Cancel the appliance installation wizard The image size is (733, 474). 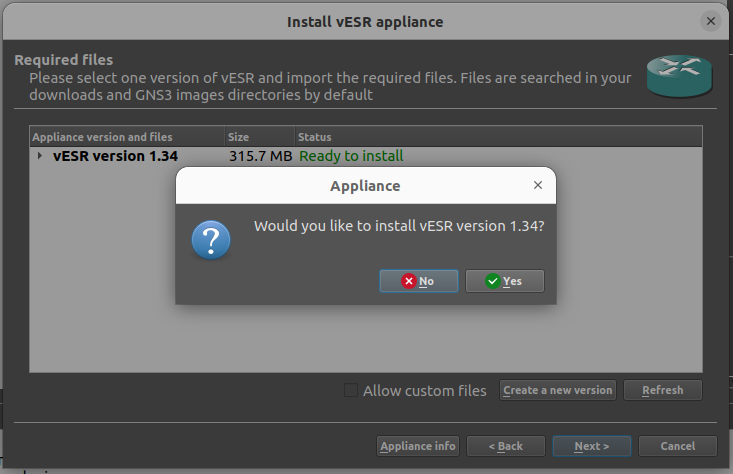[x=678, y=446]
